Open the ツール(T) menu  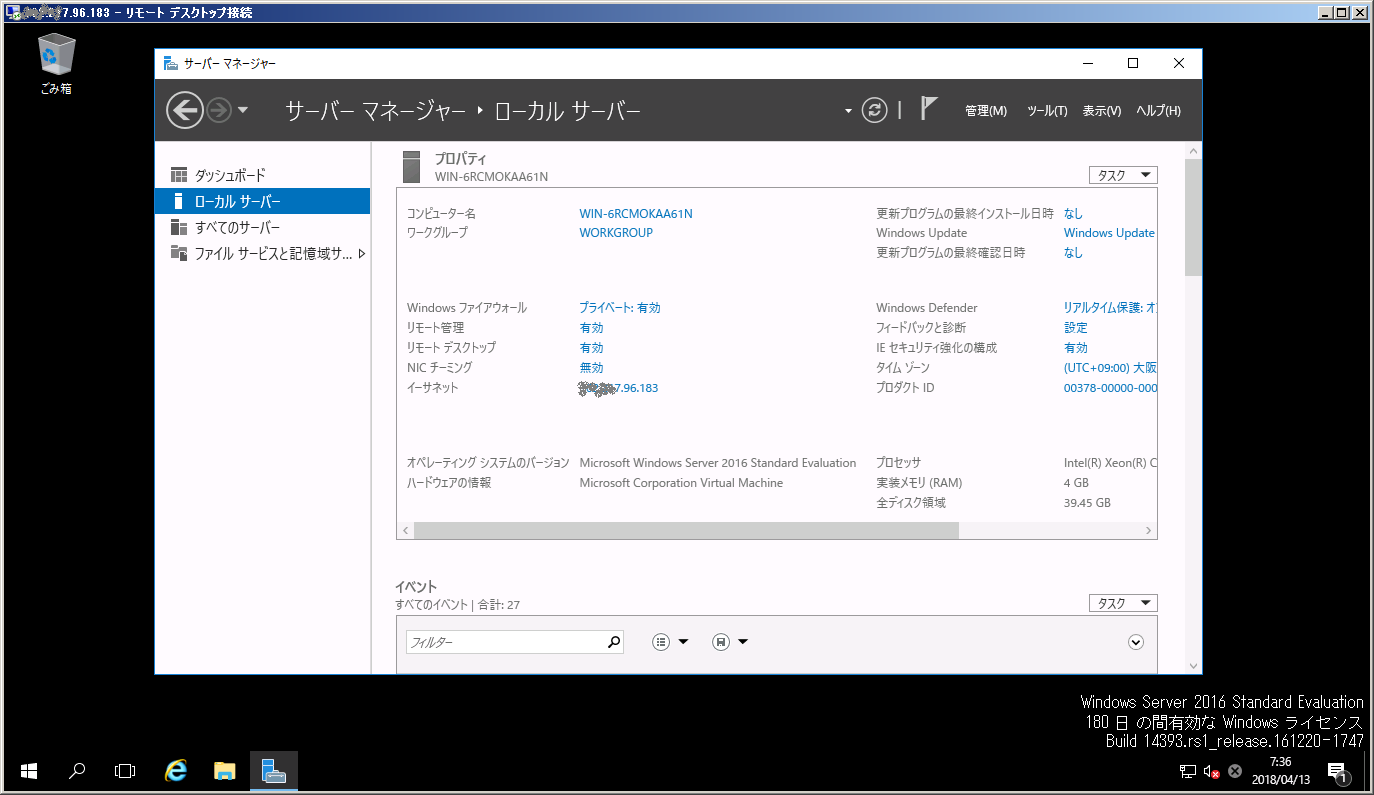1047,111
